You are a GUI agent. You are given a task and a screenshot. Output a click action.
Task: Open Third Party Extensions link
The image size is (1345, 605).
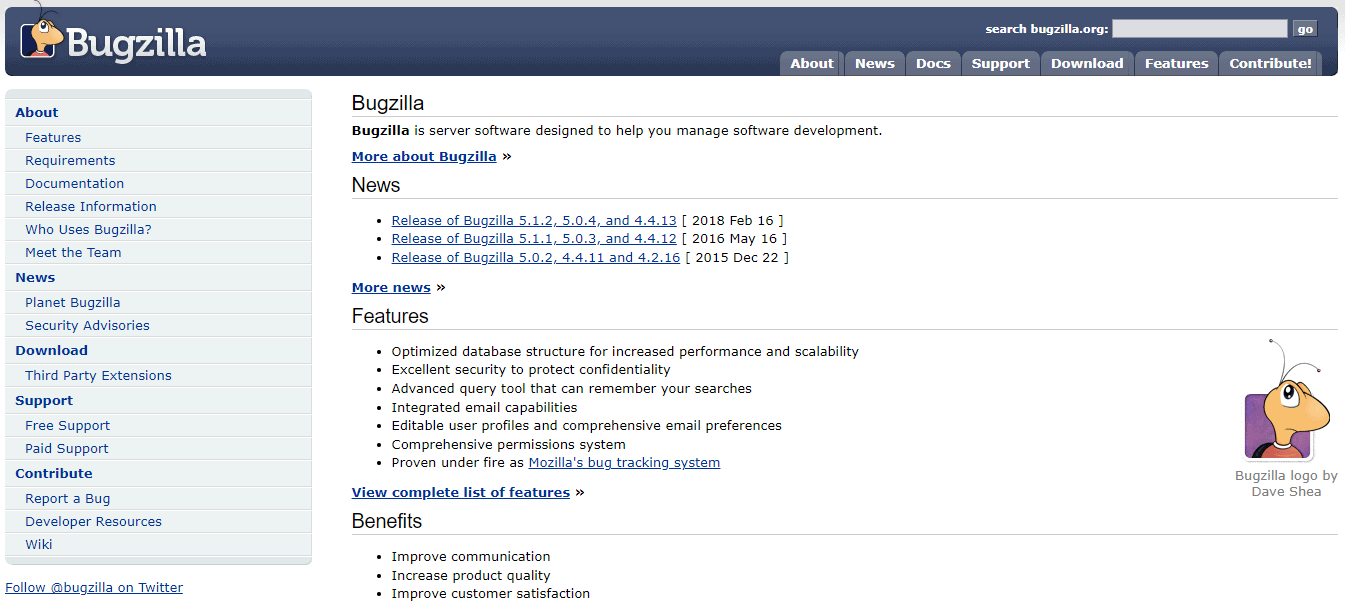98,375
